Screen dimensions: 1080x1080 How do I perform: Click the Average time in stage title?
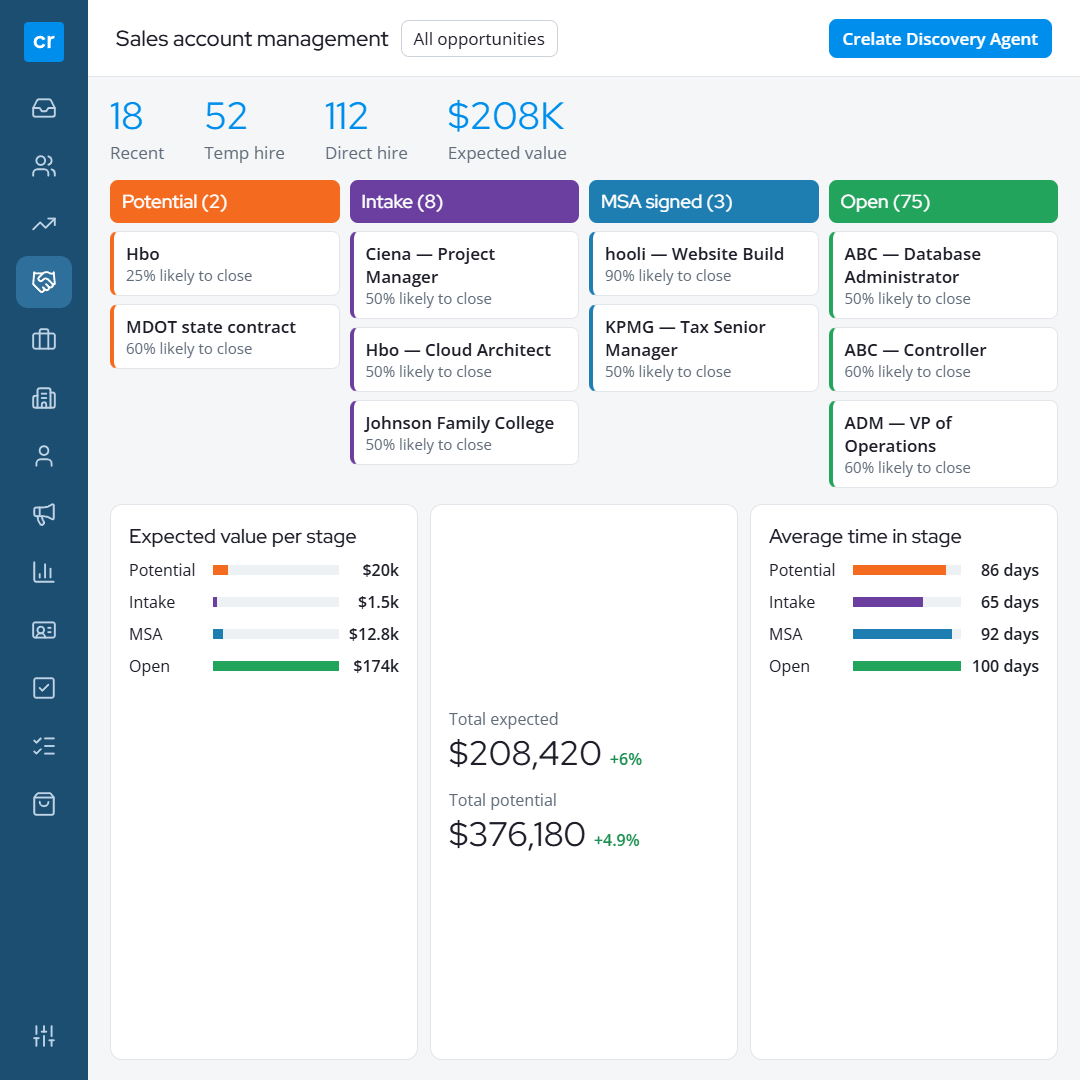coord(864,536)
